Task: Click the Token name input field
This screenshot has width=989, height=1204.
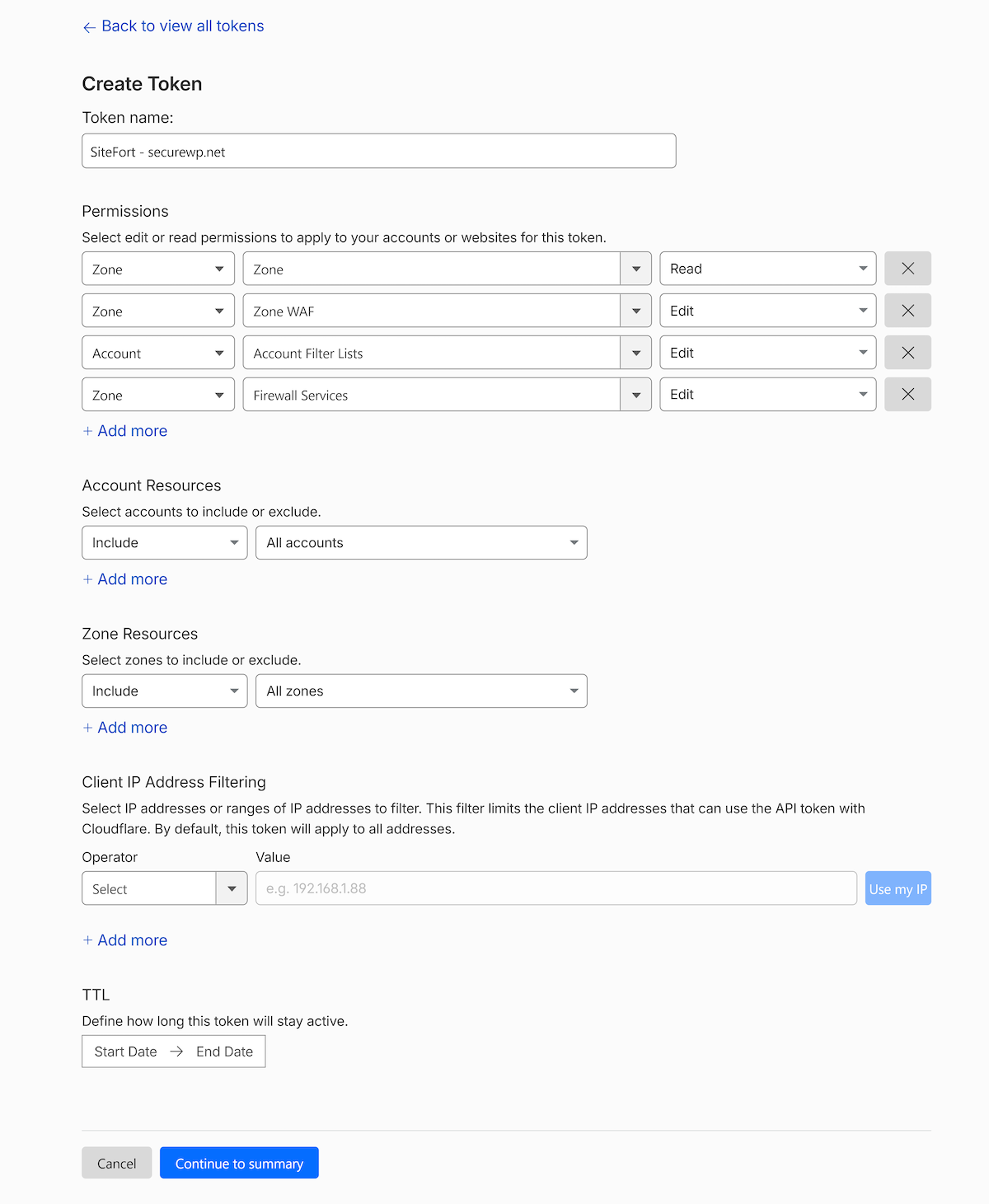Action: point(378,151)
